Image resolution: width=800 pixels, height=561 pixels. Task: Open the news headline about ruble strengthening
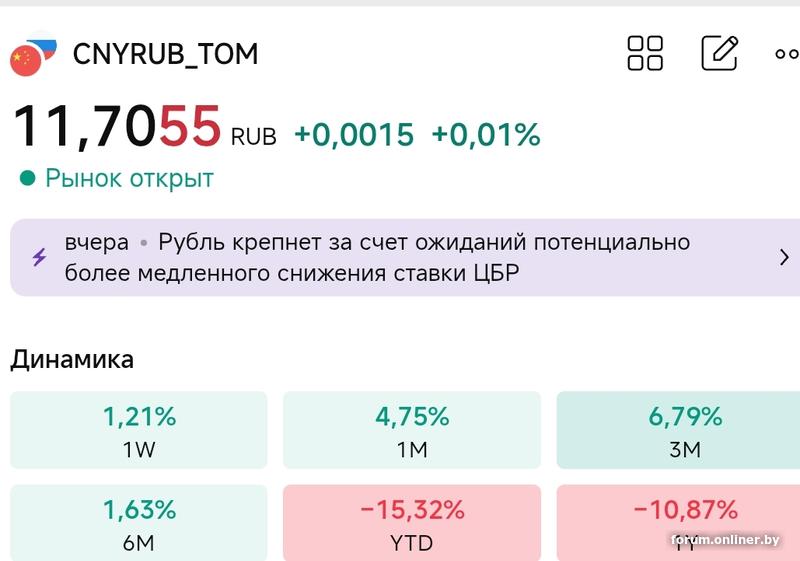coord(376,257)
